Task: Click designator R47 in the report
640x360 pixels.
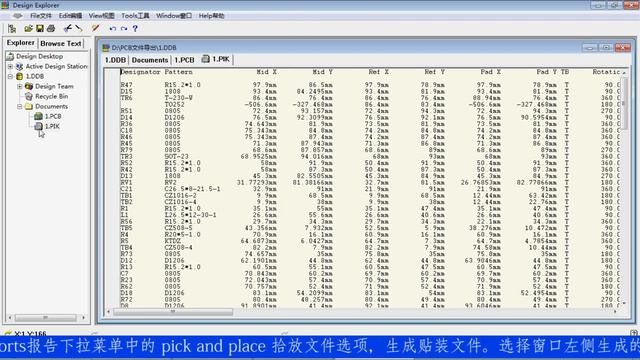Action: pos(126,85)
